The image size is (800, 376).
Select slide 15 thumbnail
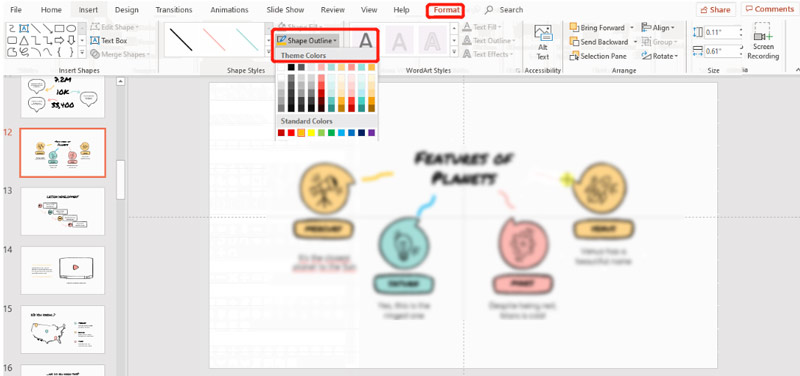(63, 330)
